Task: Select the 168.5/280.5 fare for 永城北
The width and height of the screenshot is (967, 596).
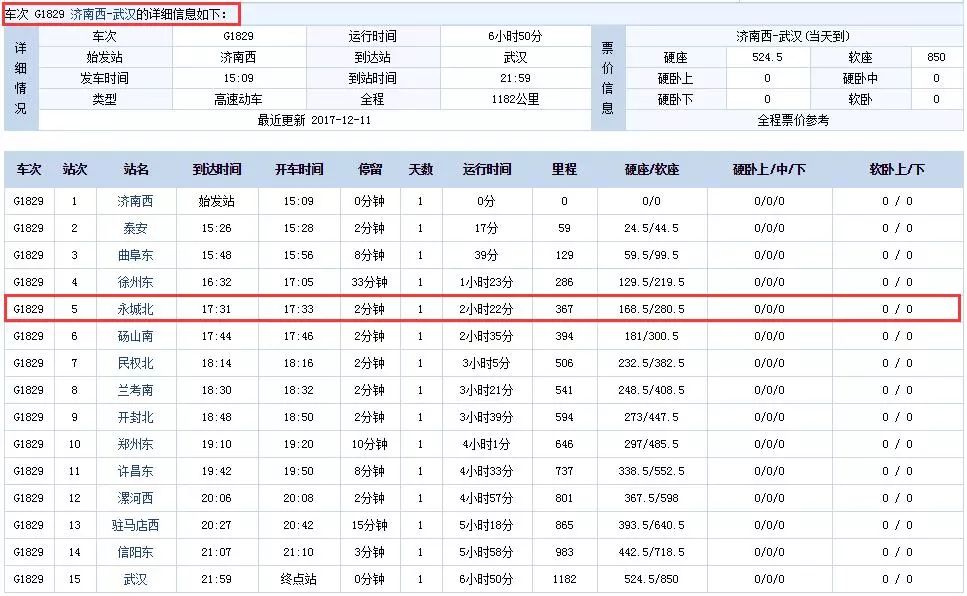Action: pos(651,309)
